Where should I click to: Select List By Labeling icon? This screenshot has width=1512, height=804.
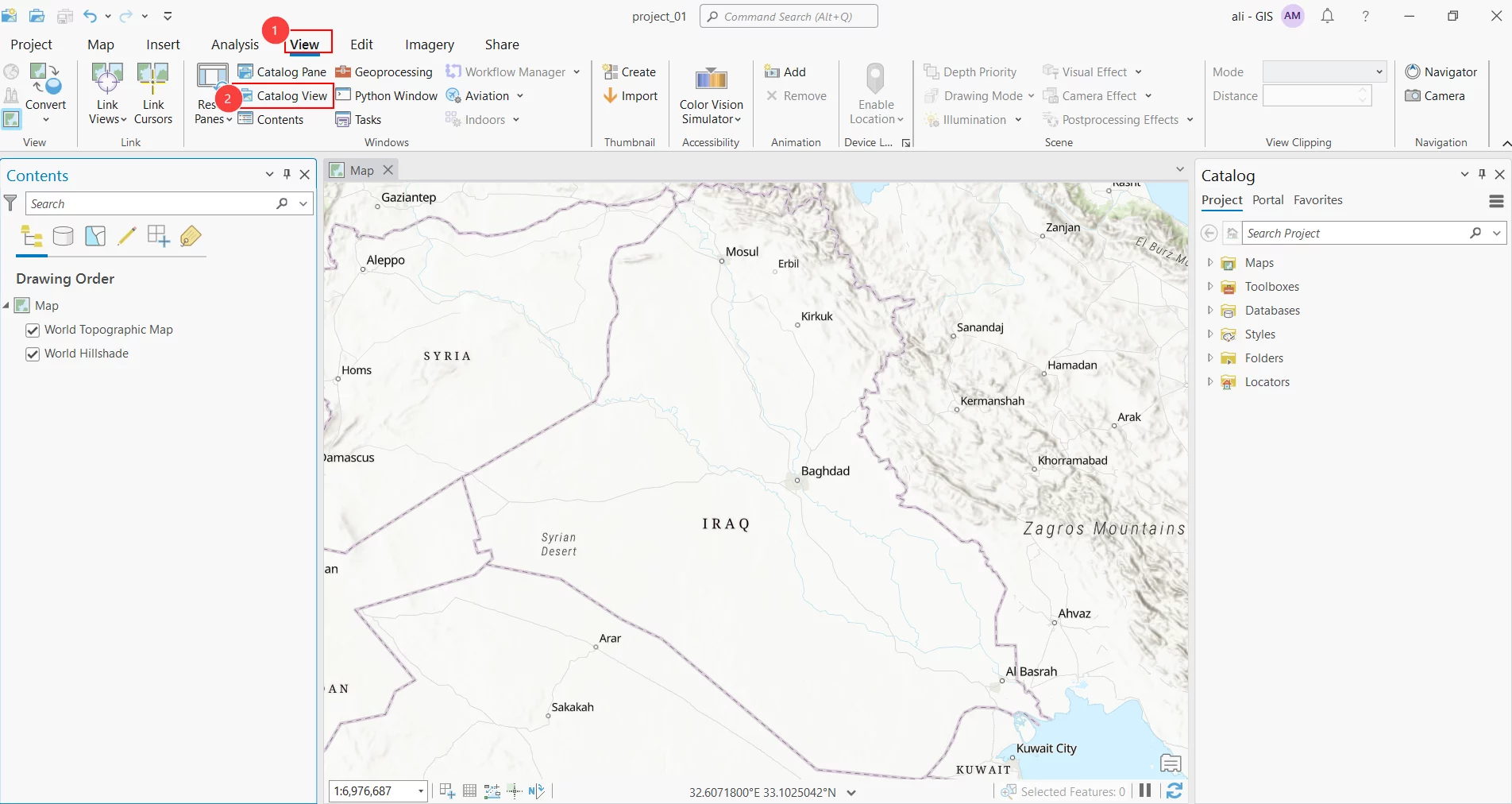point(191,236)
